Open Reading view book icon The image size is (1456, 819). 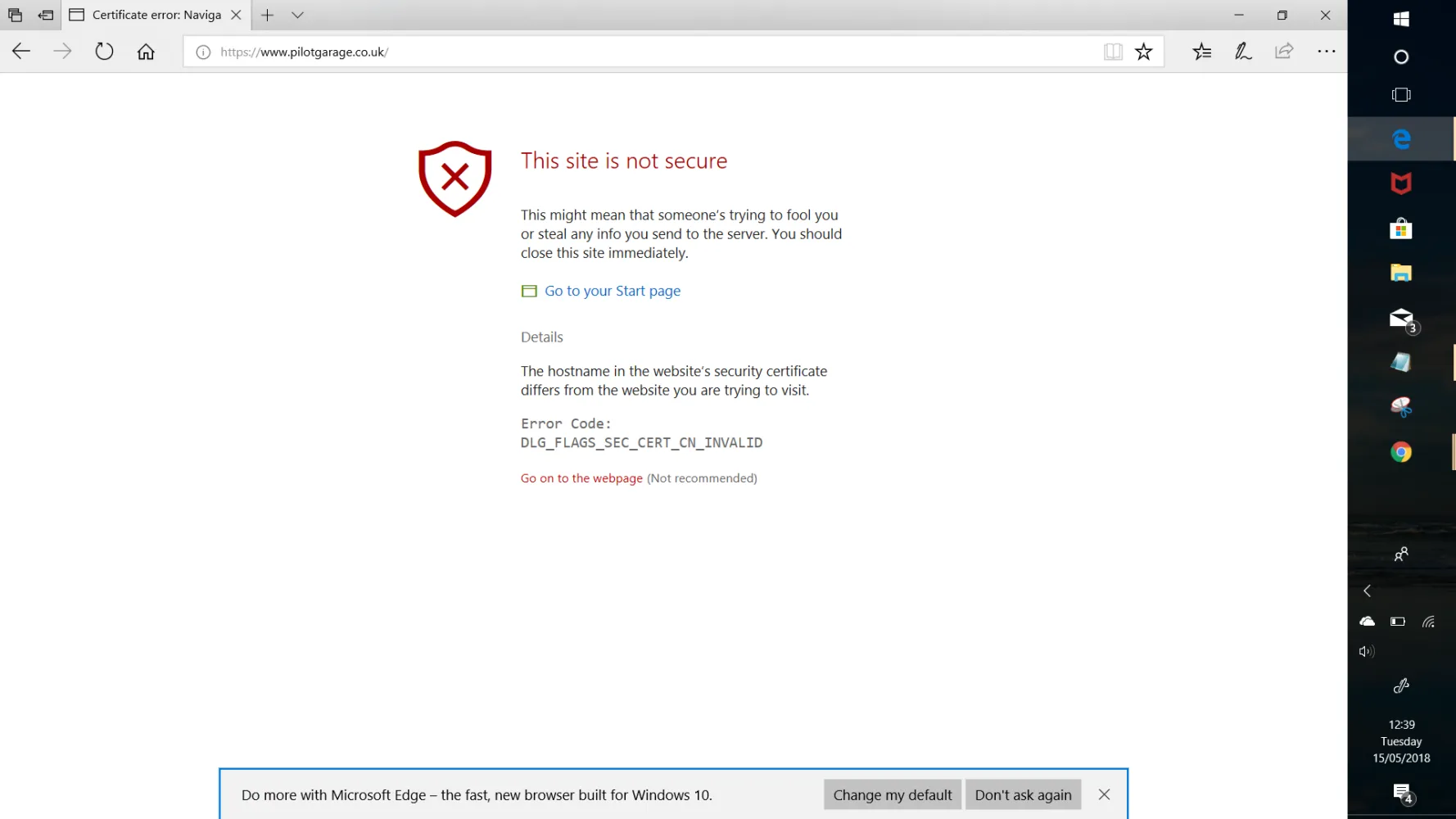coord(1112,52)
